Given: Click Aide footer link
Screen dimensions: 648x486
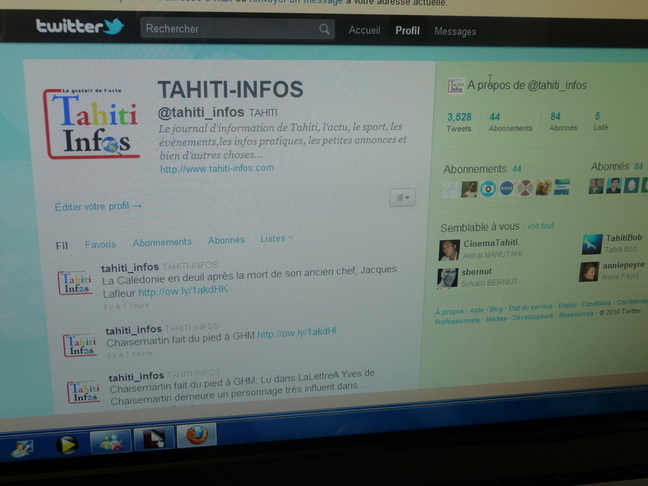Looking at the screenshot, I should point(476,310).
